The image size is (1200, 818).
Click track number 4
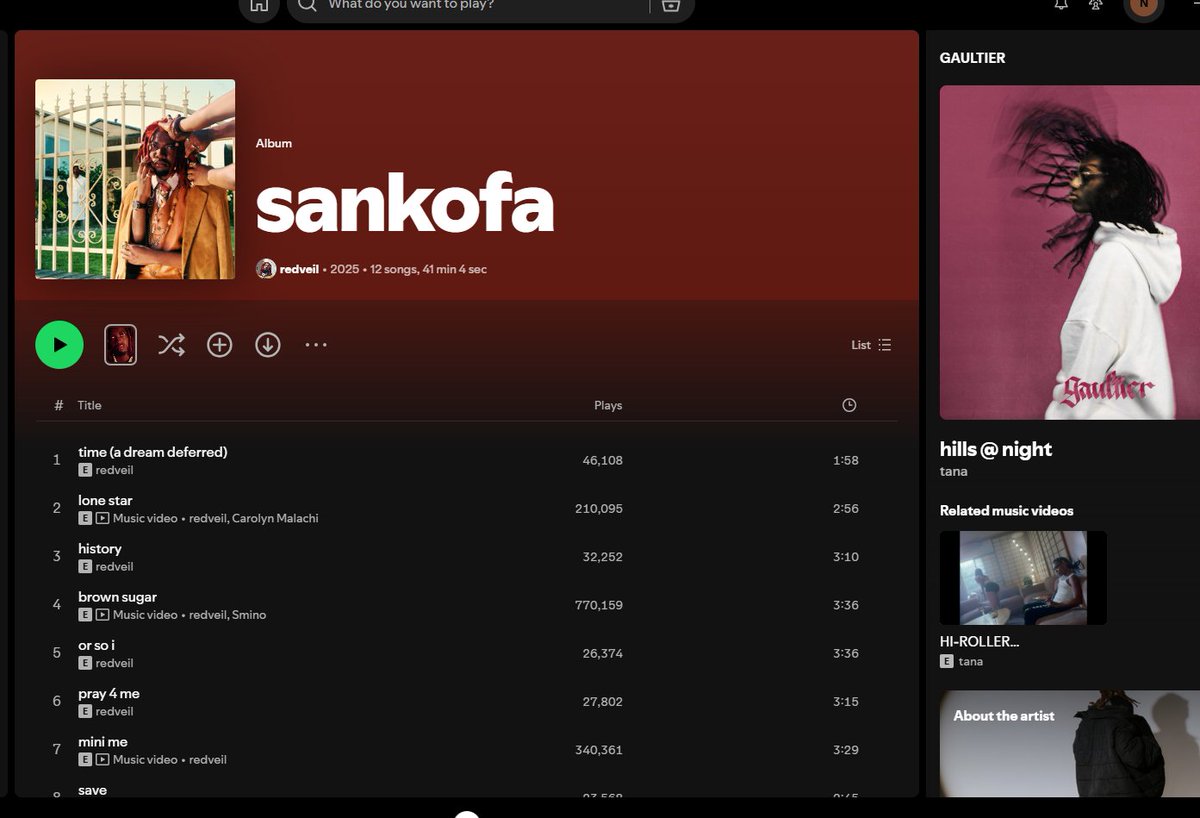pyautogui.click(x=57, y=605)
